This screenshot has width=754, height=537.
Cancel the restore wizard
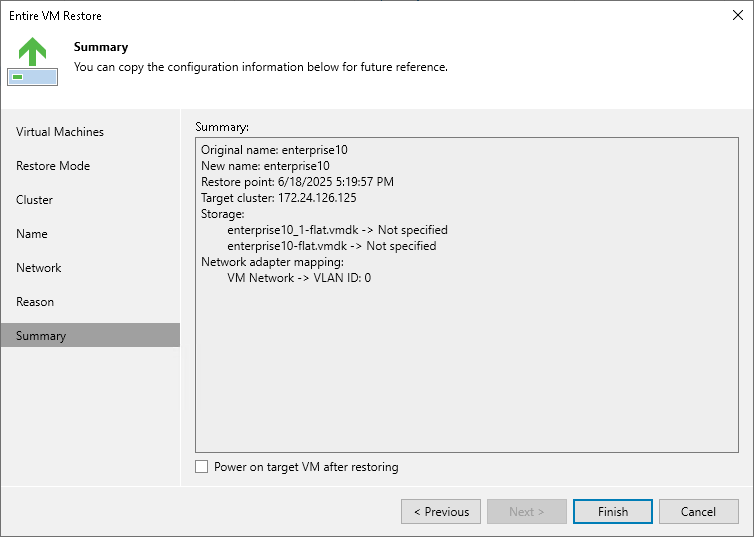click(x=698, y=512)
